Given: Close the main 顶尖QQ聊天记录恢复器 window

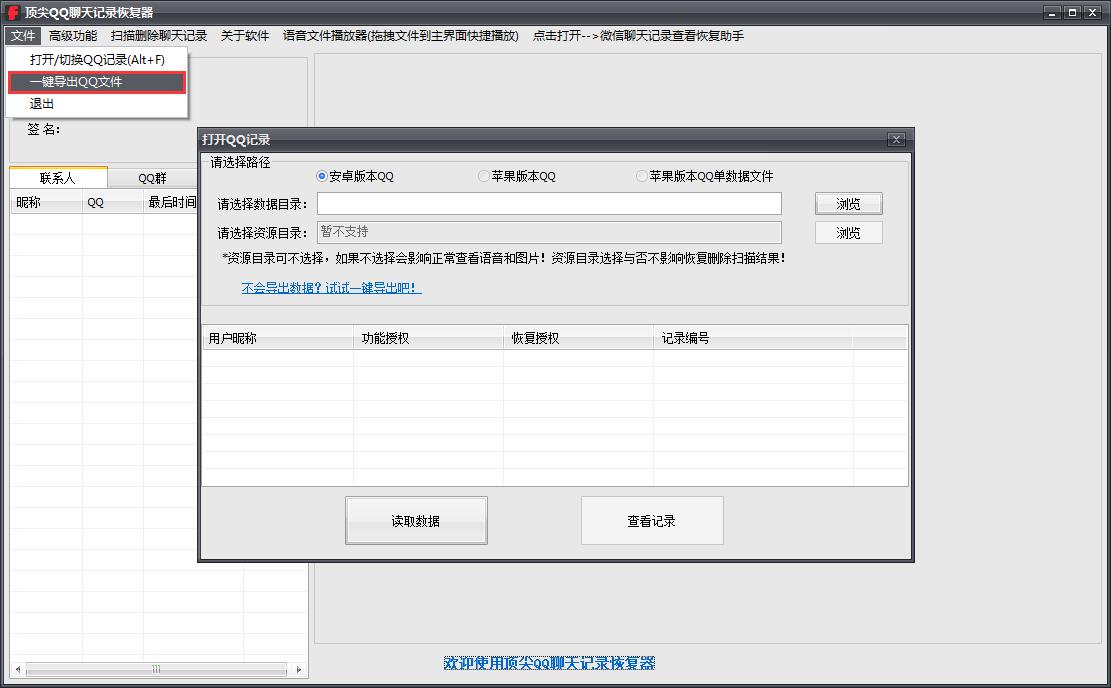Looking at the screenshot, I should (x=1093, y=13).
